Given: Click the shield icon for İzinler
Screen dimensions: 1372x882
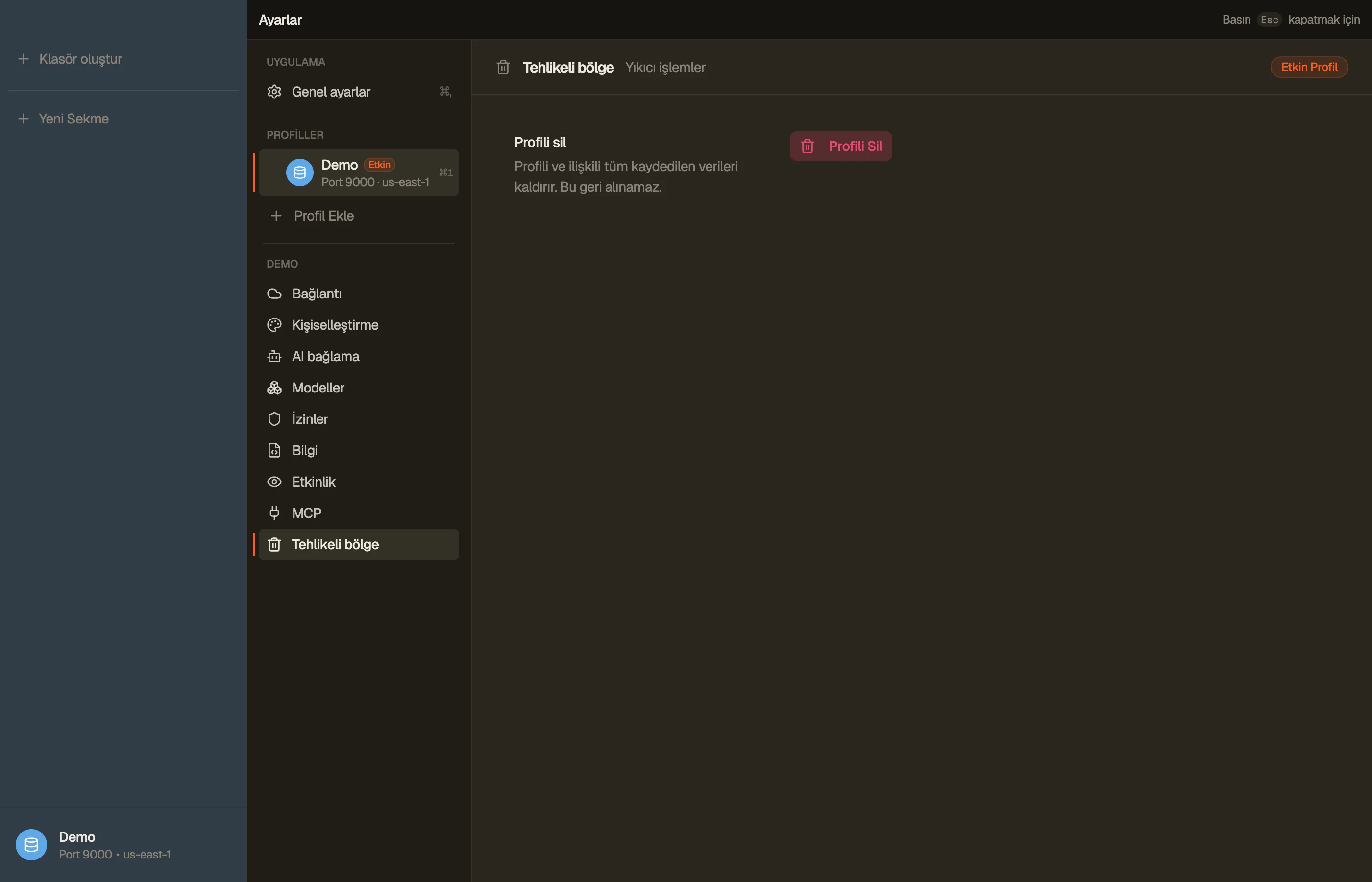Looking at the screenshot, I should pyautogui.click(x=274, y=419).
